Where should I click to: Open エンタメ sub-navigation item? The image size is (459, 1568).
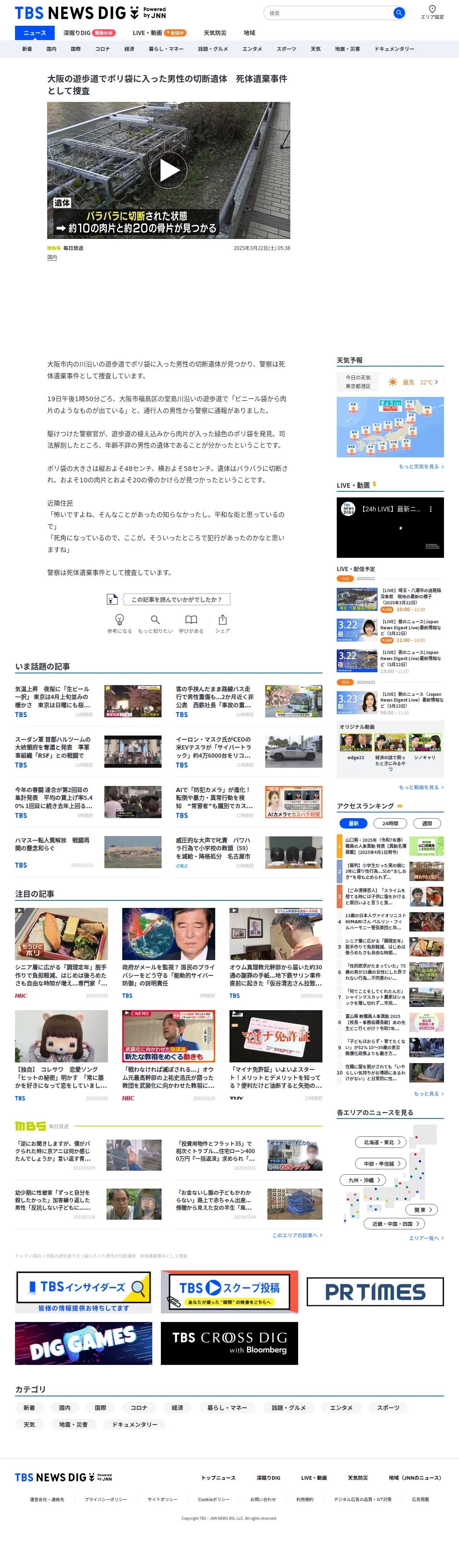(x=252, y=49)
